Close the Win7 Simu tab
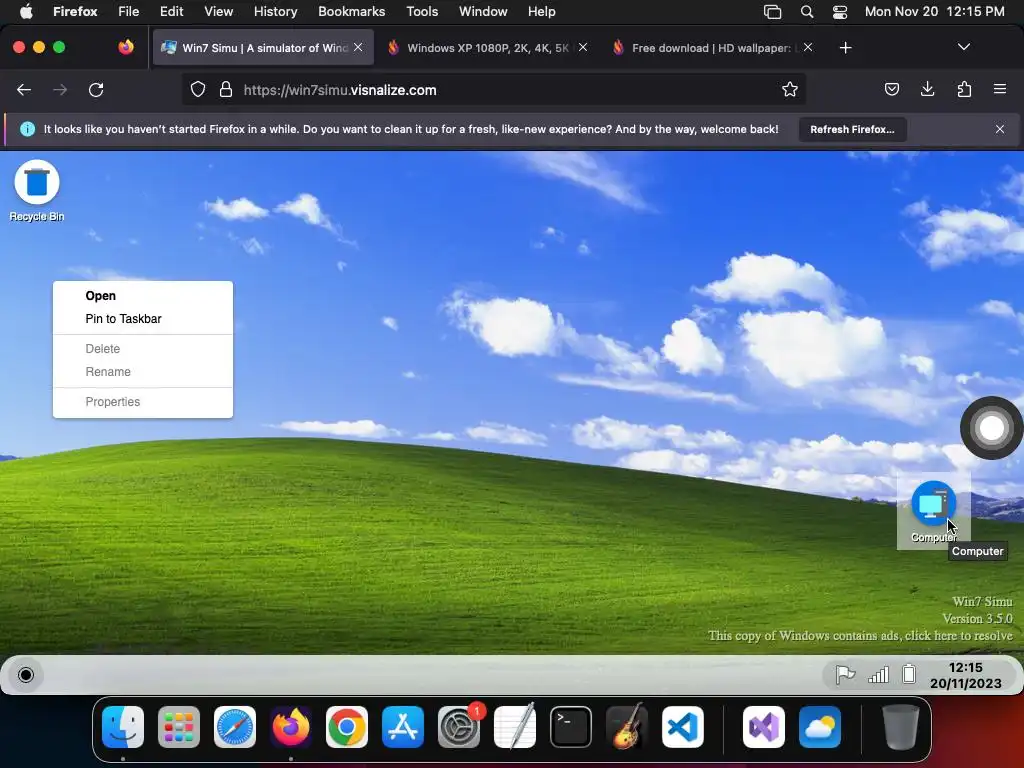The height and width of the screenshot is (768, 1024). coord(358,47)
